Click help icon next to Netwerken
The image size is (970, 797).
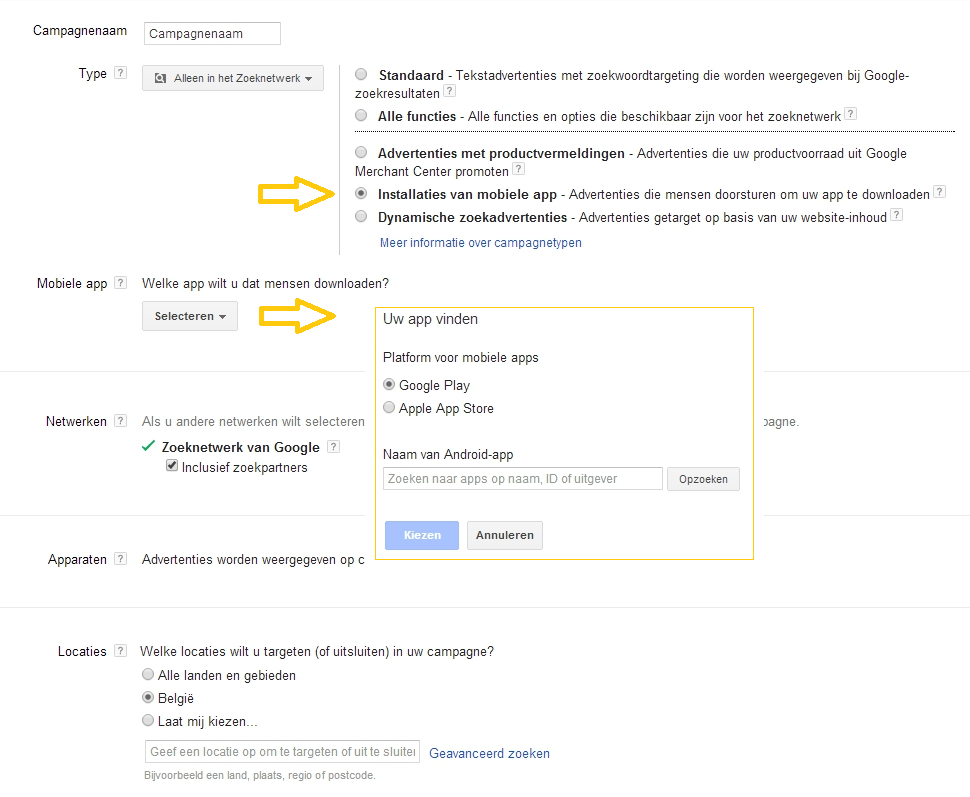[x=121, y=420]
